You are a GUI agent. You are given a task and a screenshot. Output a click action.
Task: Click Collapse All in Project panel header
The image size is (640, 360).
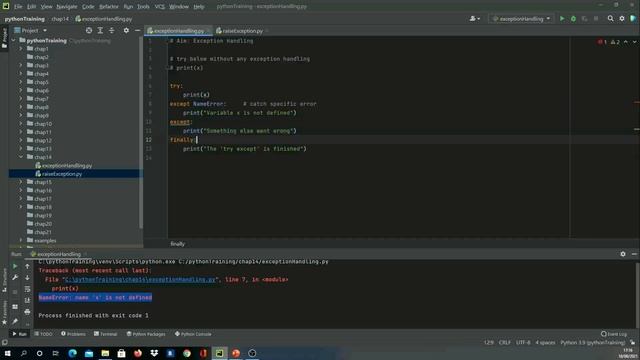click(111, 30)
